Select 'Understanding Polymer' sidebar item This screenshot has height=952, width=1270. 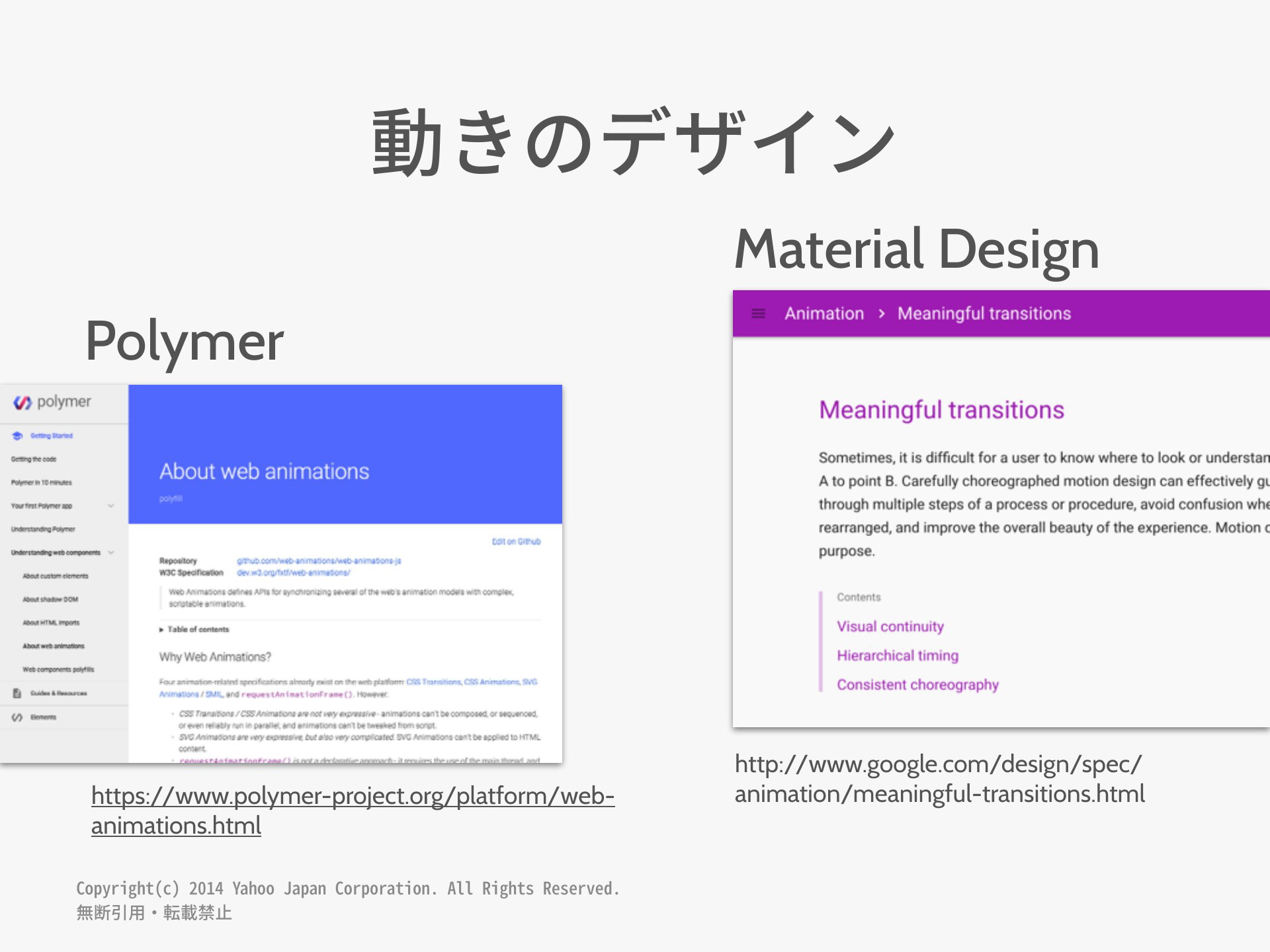coord(43,530)
